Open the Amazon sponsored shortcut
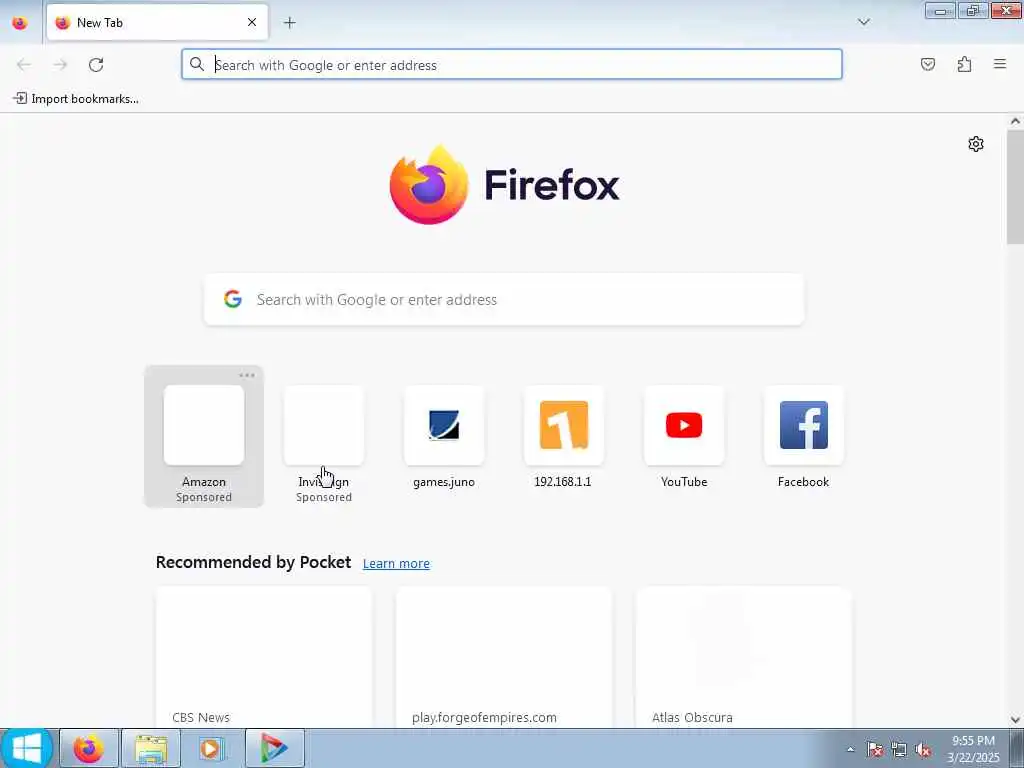This screenshot has width=1024, height=768. click(204, 436)
